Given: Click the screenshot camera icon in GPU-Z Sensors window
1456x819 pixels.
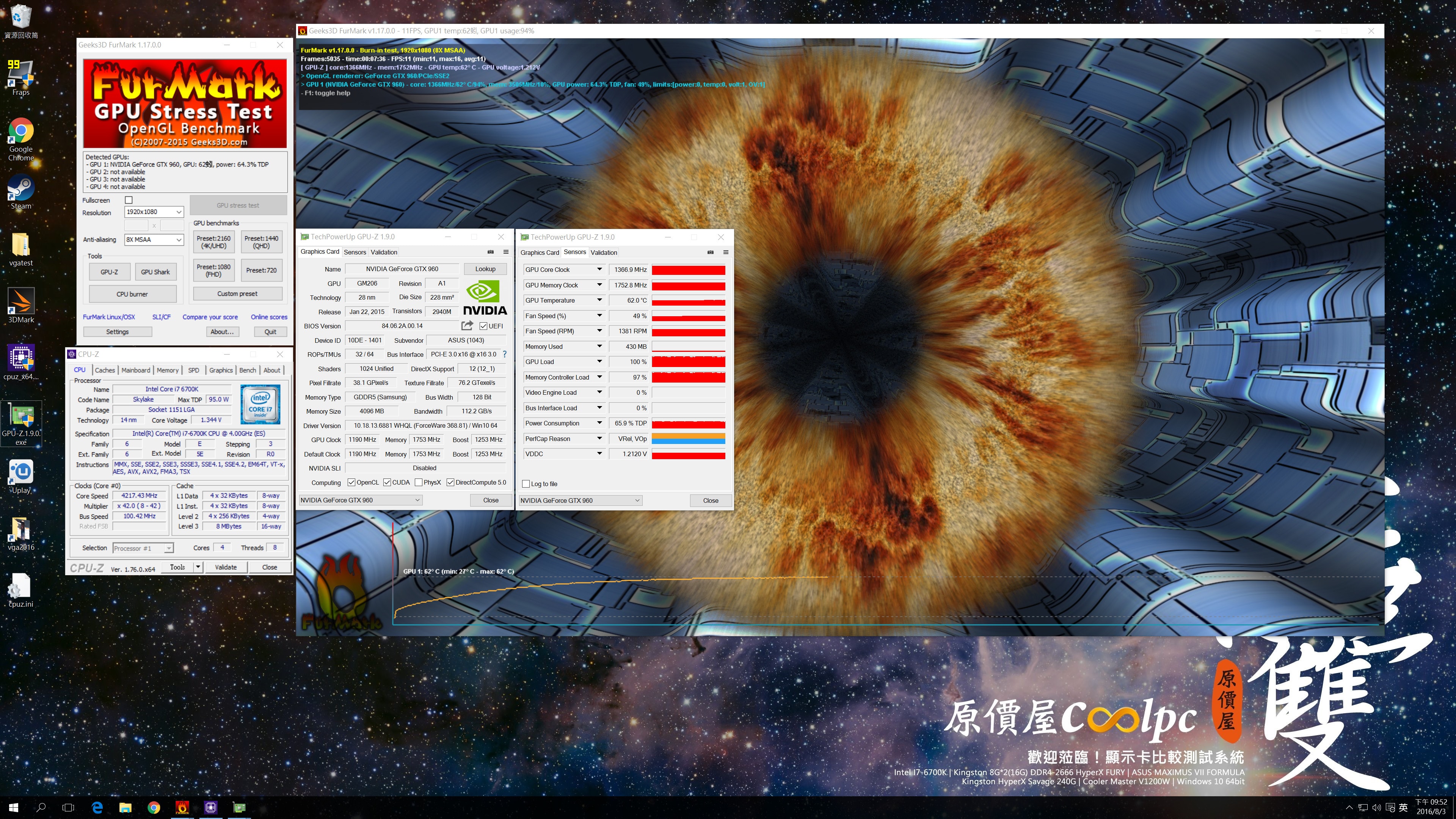Looking at the screenshot, I should click(x=711, y=252).
